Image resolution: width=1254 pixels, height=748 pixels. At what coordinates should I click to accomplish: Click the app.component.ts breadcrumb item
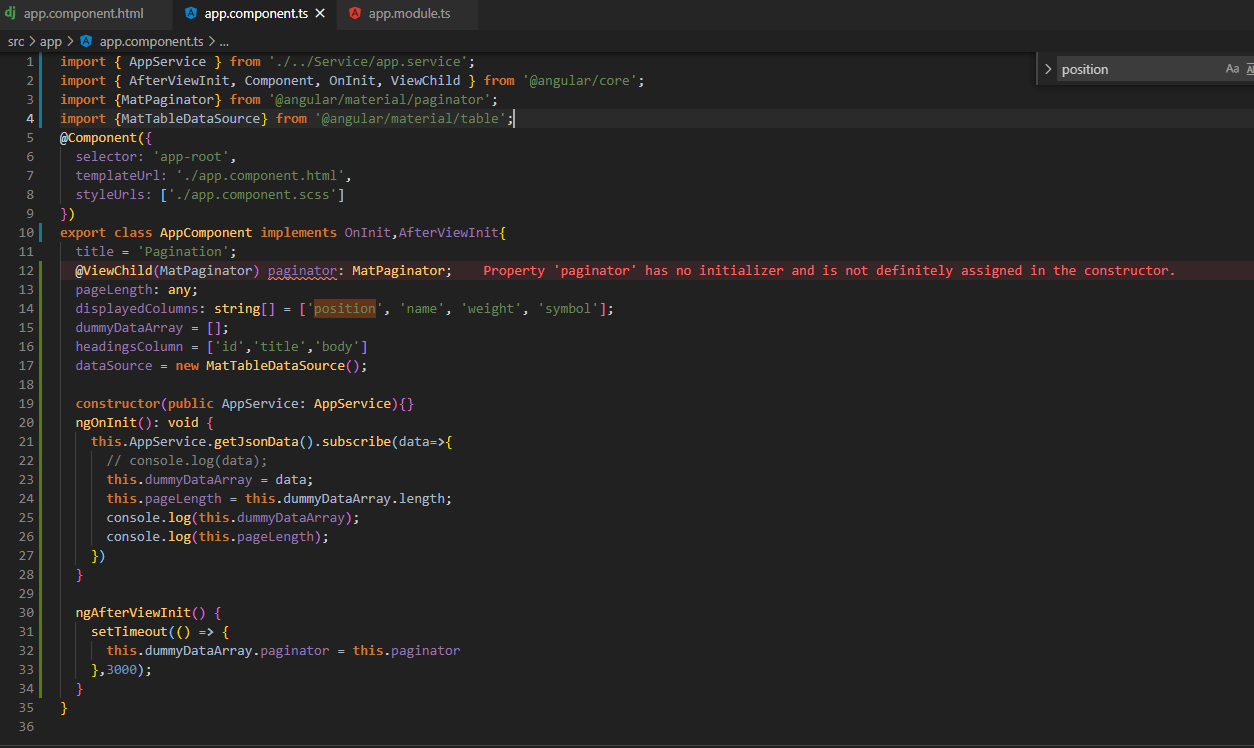pos(153,41)
